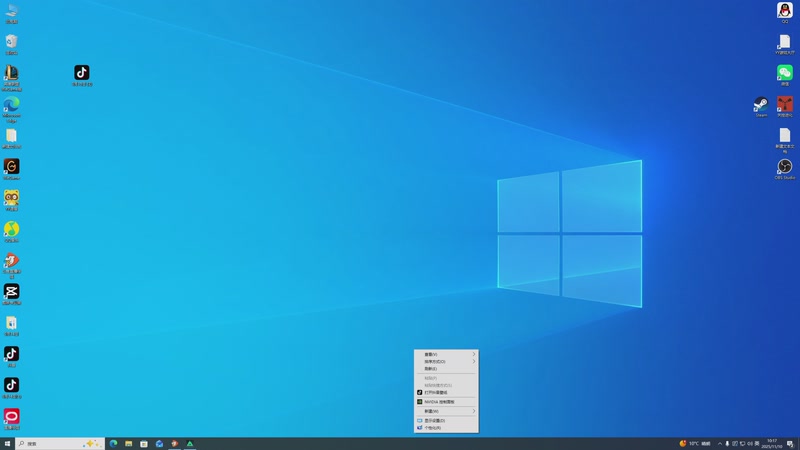Select the red circle-logo app desktop icon
The width and height of the screenshot is (800, 450).
[12, 419]
